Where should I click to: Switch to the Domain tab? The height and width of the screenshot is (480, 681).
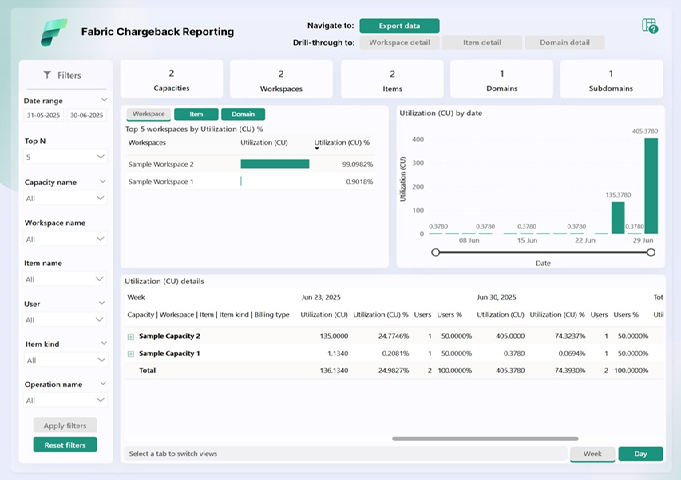243,114
